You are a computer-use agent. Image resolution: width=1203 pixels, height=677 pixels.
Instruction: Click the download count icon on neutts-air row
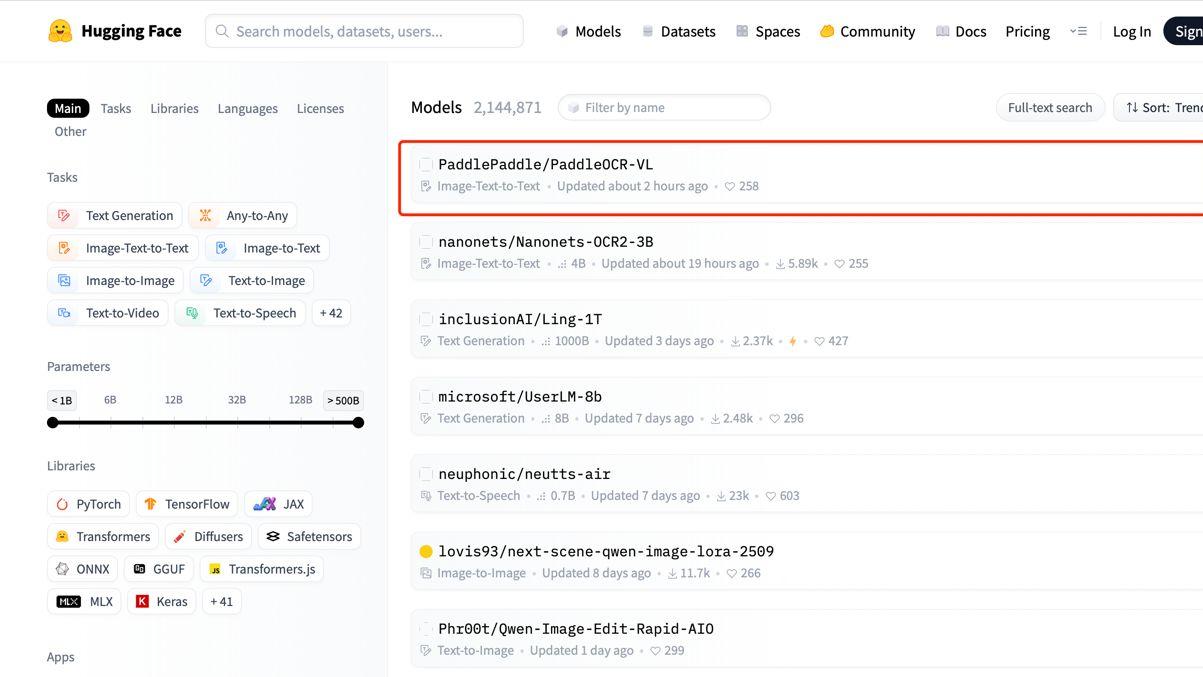(x=721, y=496)
